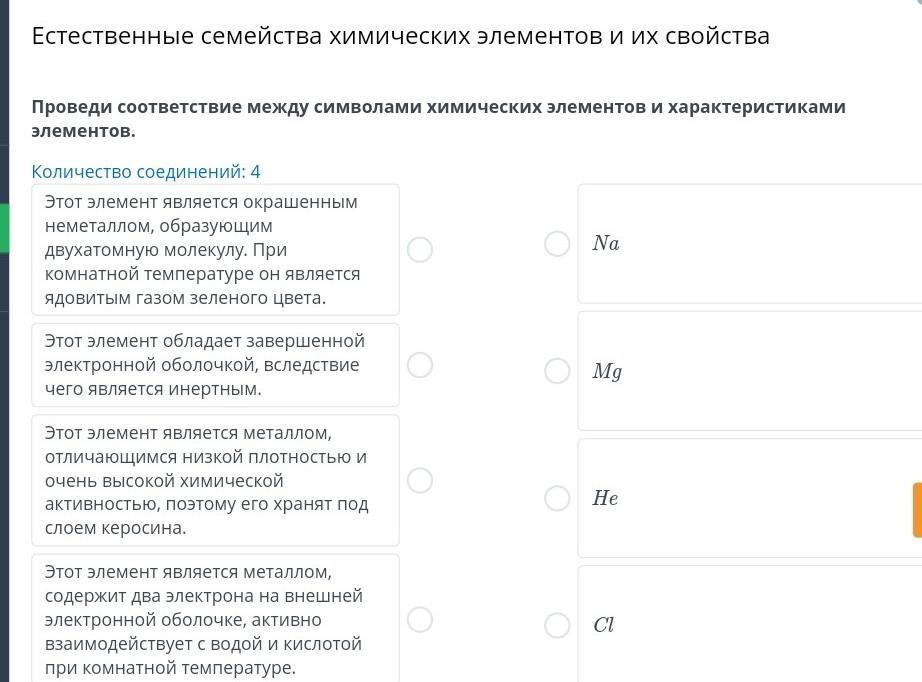Click the lesson title "Естественные семейства химических элементов"
Image resolution: width=922 pixels, height=682 pixels.
click(x=400, y=37)
